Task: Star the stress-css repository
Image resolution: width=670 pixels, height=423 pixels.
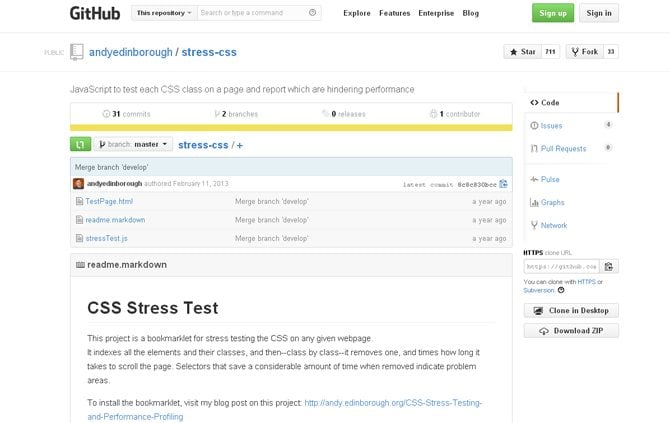Action: tap(523, 52)
